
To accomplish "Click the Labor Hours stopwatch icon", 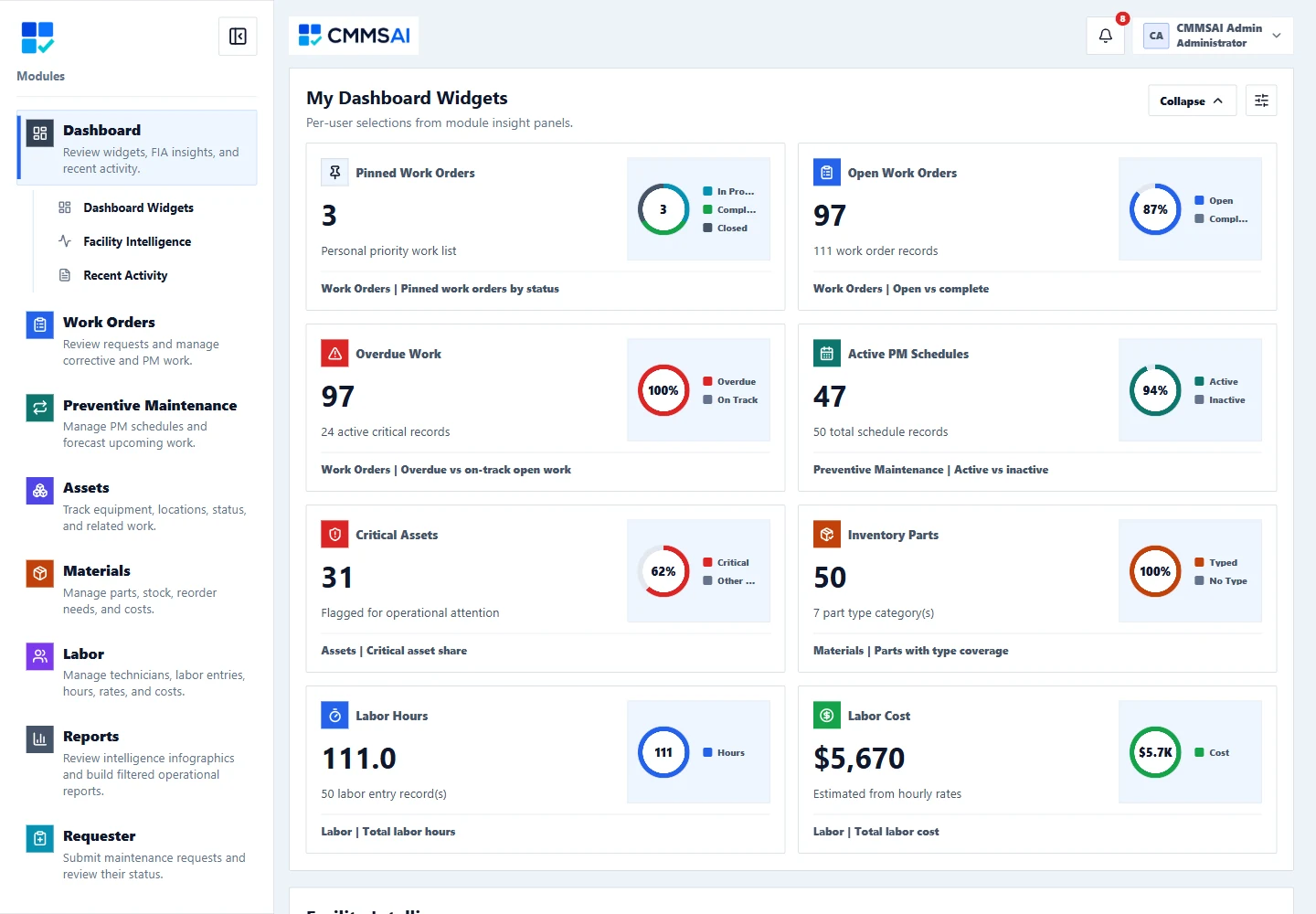I will (335, 716).
